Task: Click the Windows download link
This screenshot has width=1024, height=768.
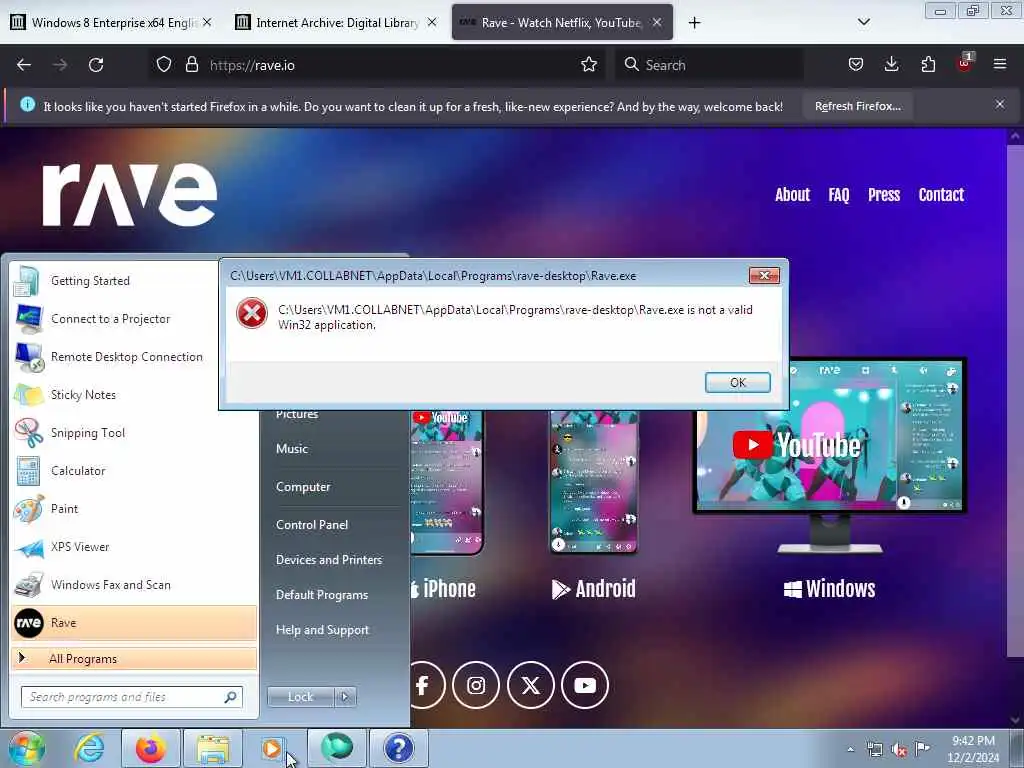Action: click(829, 589)
